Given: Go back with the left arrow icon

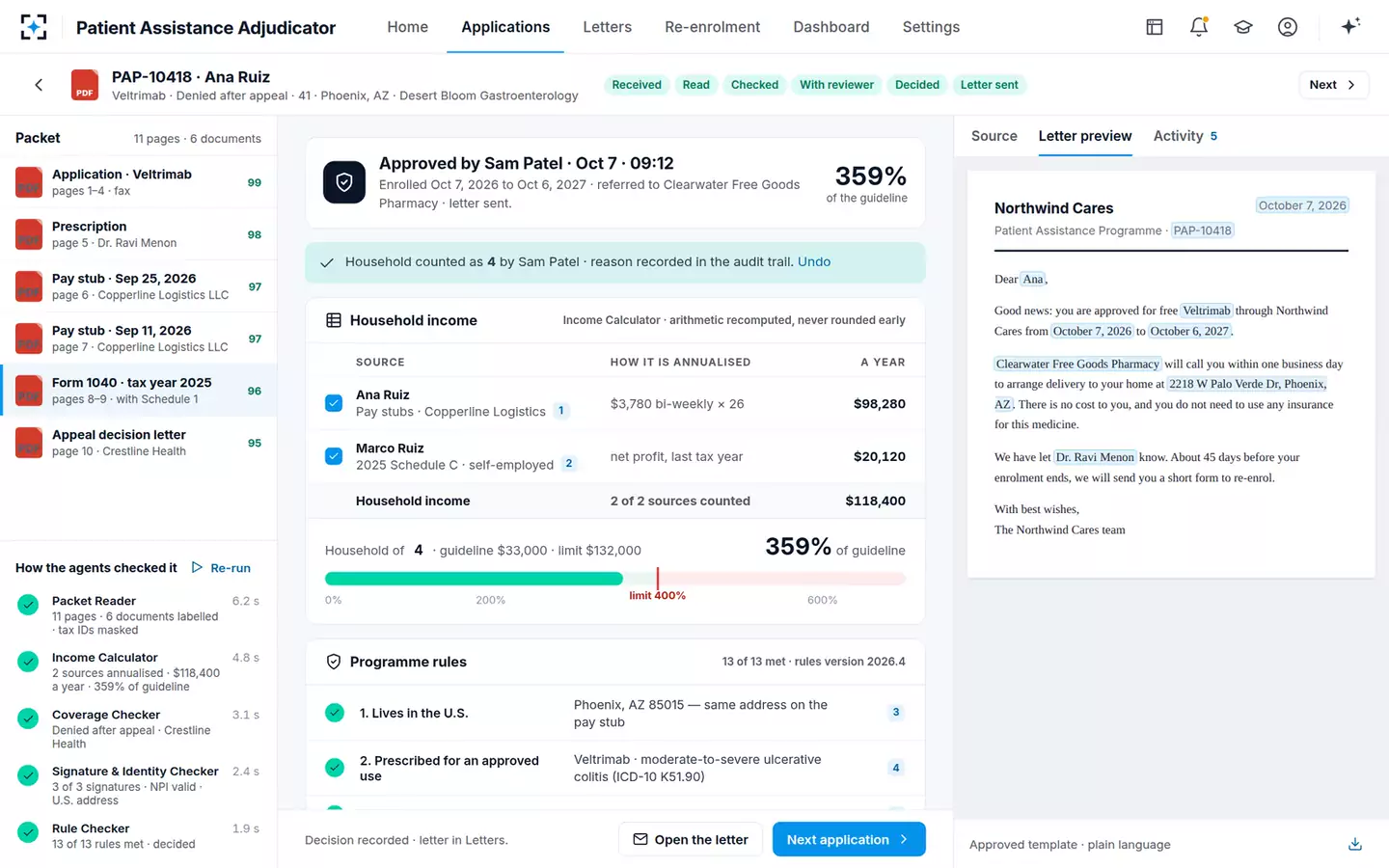Looking at the screenshot, I should tap(39, 85).
